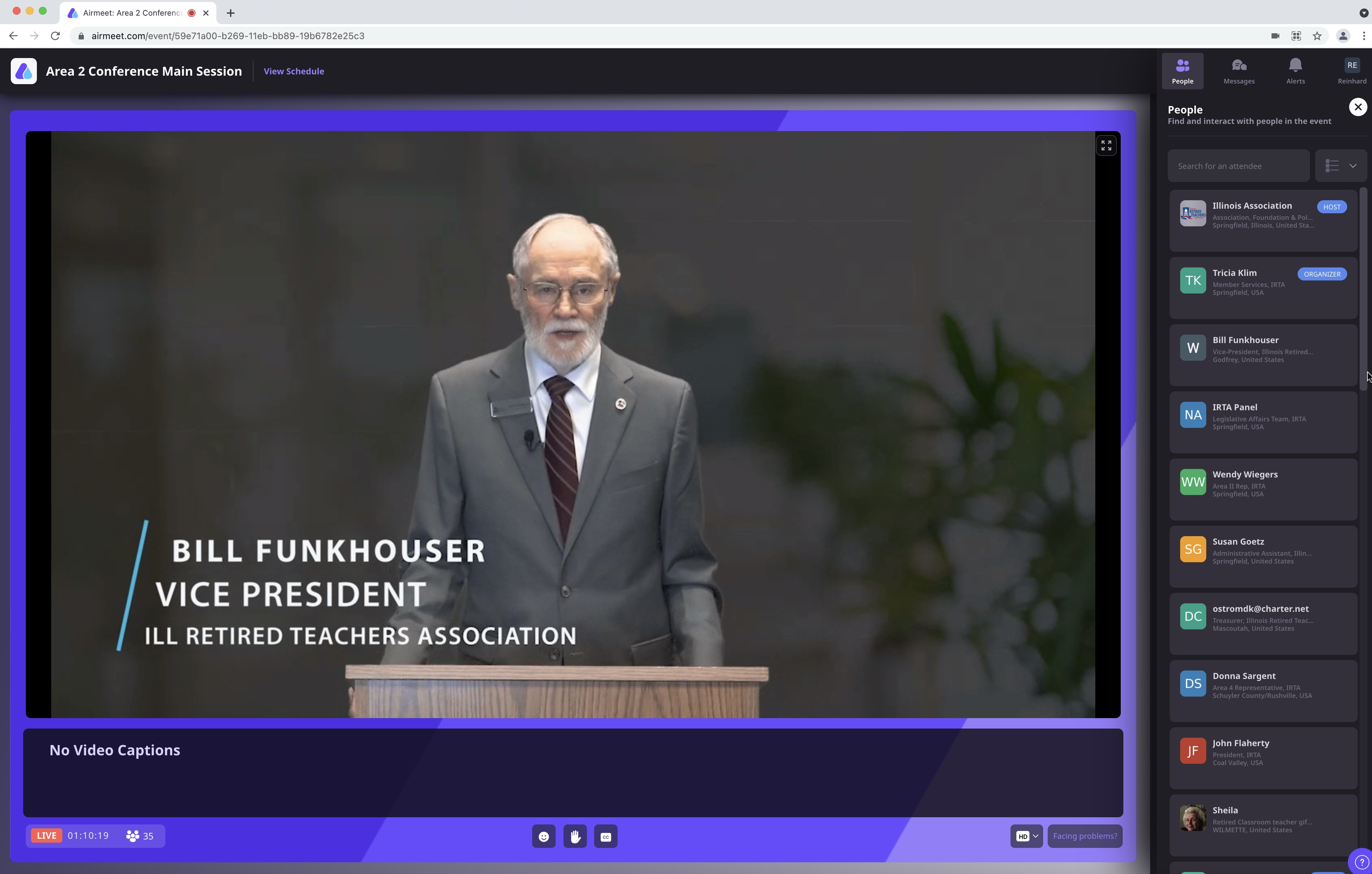Select Sheila in attendee list
This screenshot has height=874, width=1372.
pos(1263,826)
